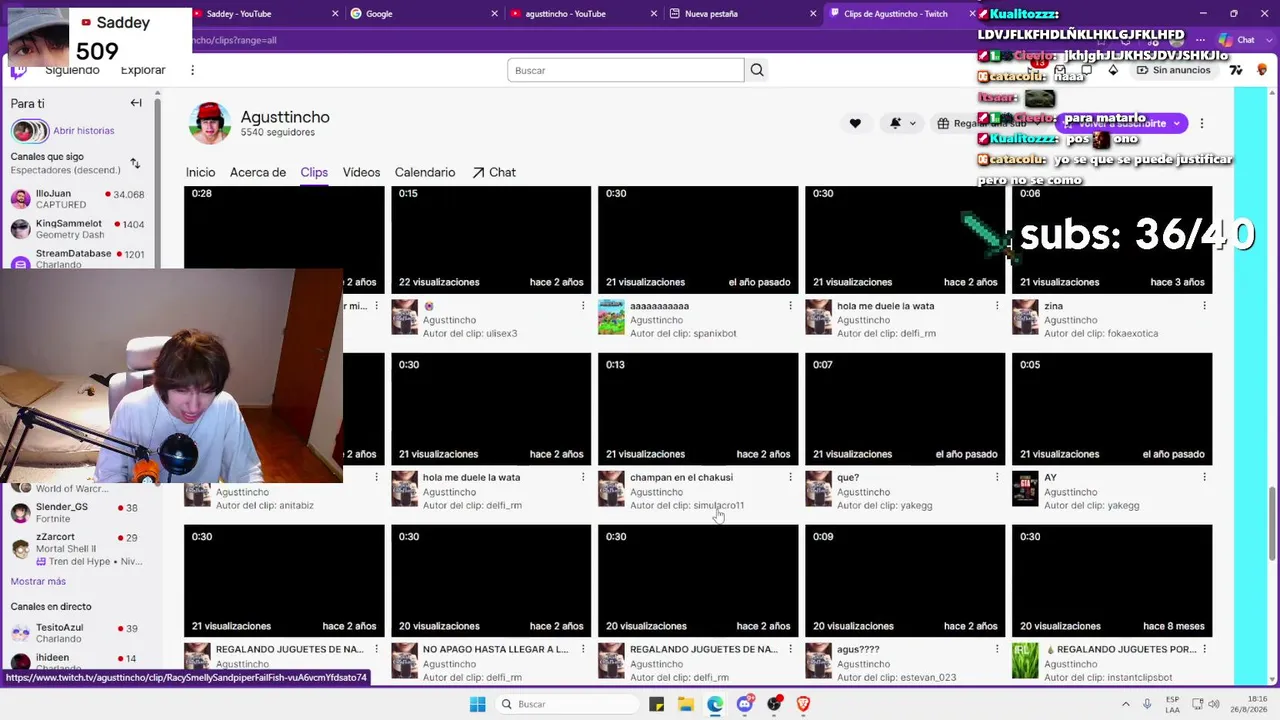Open Discord from the taskbar
This screenshot has height=720, width=1280.
745,704
